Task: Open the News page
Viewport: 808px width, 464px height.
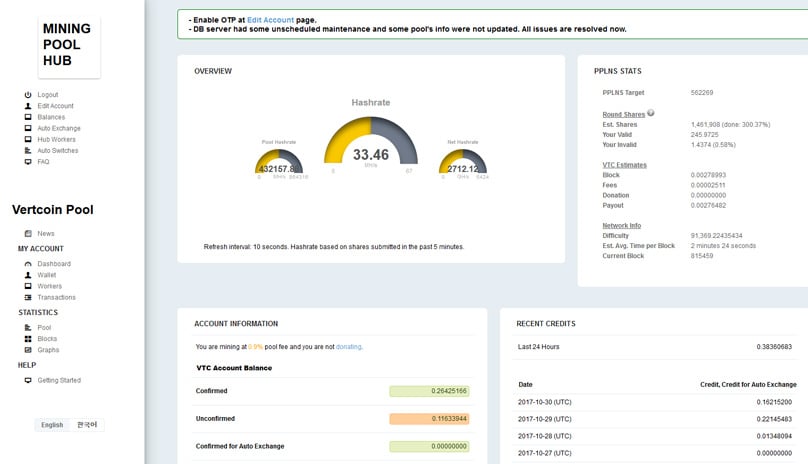Action: coord(45,234)
